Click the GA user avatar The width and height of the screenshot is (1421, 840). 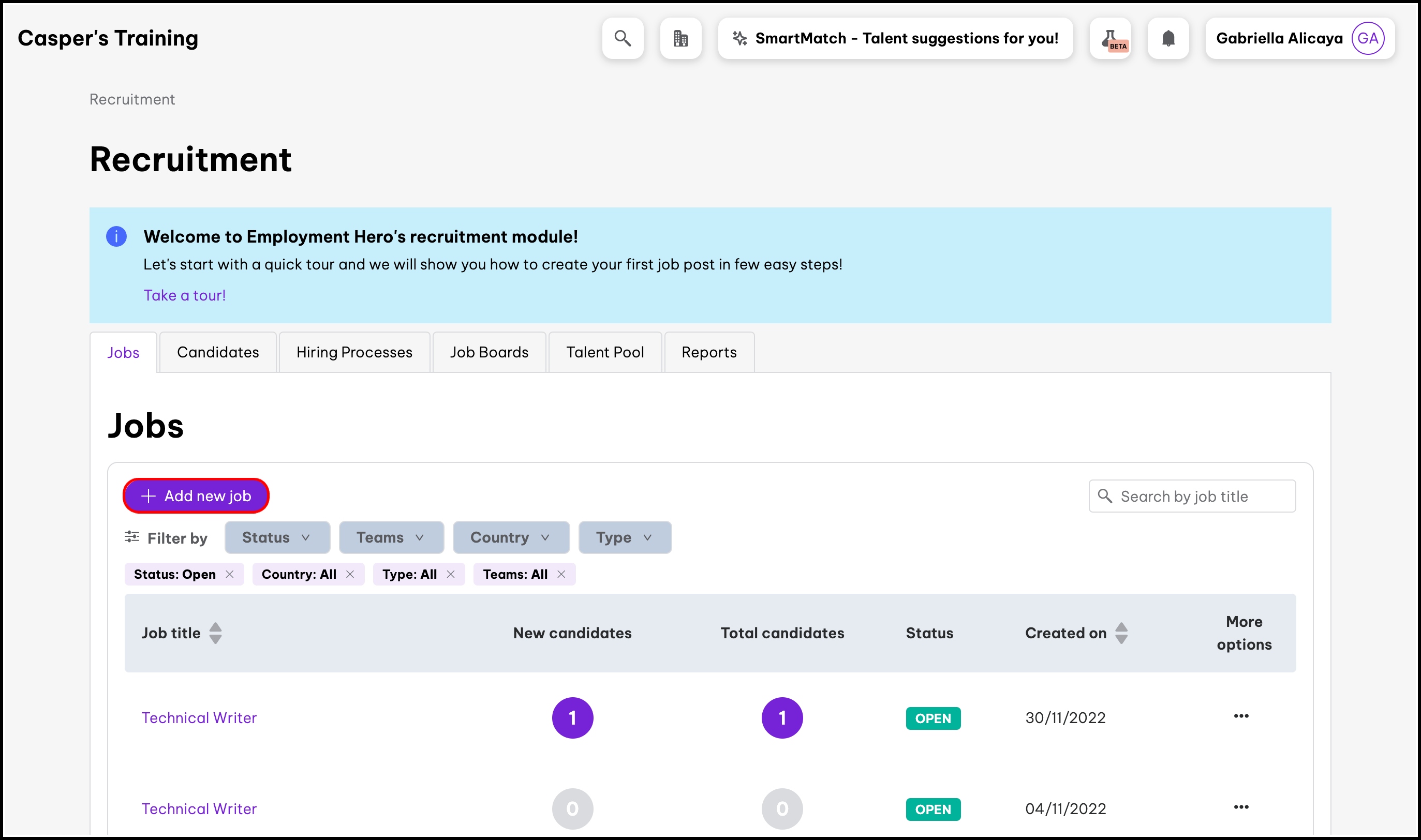[1368, 38]
